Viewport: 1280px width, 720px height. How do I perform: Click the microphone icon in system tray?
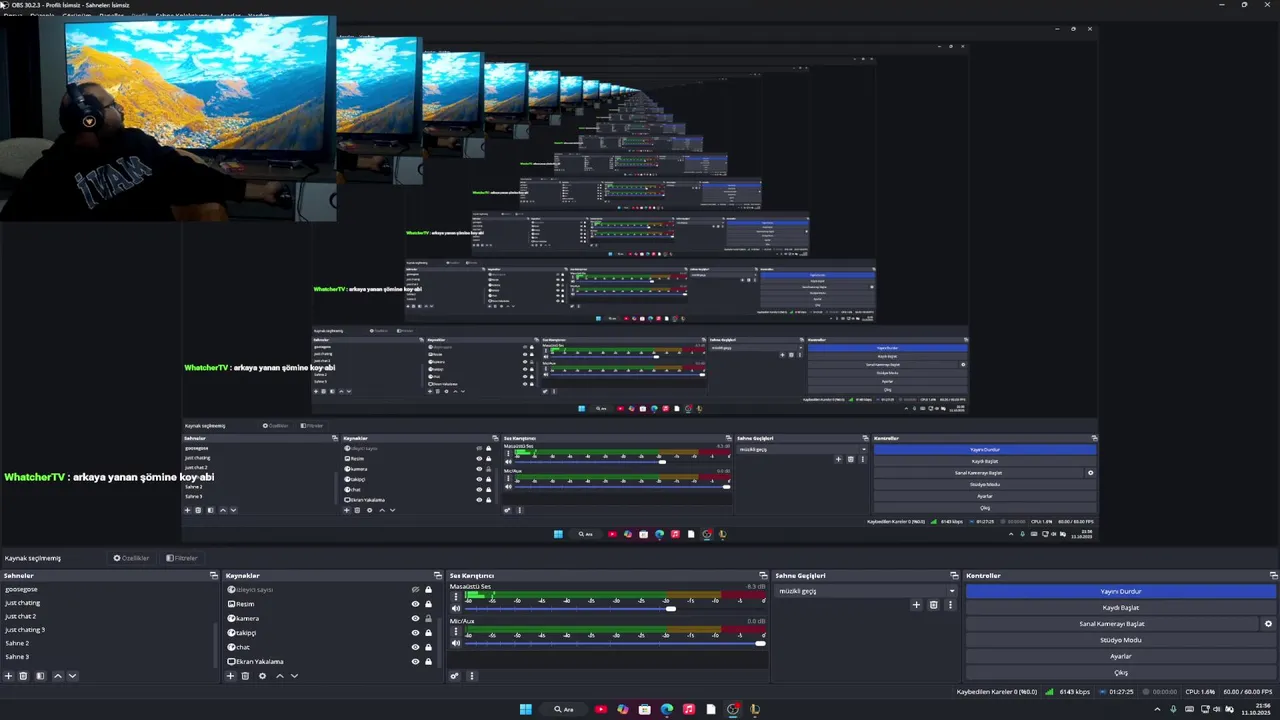[1174, 709]
